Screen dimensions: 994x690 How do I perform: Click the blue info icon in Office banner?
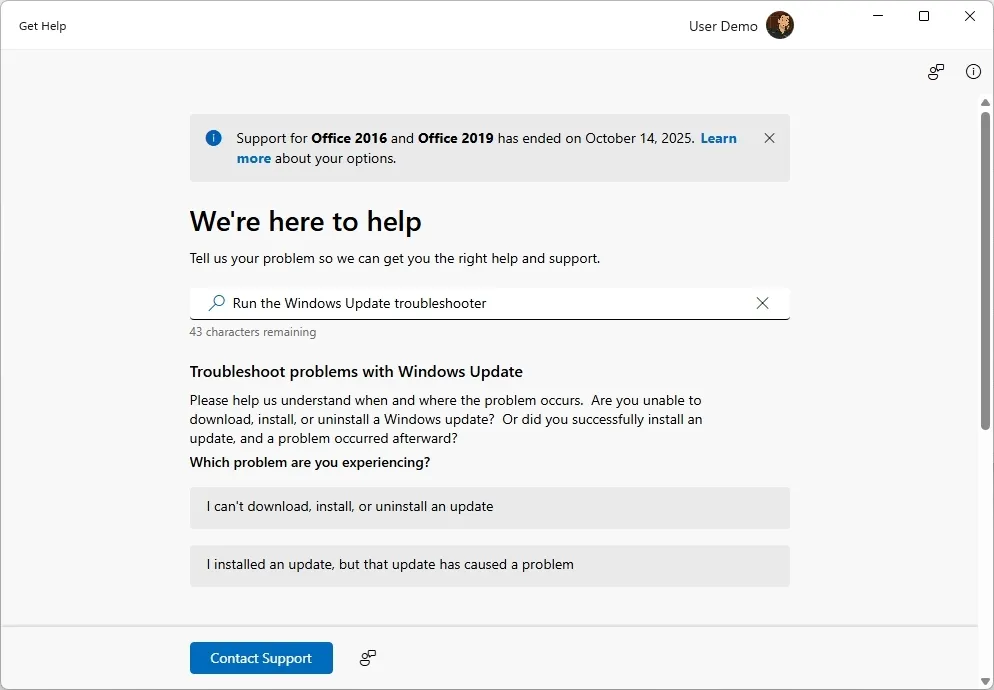click(212, 138)
